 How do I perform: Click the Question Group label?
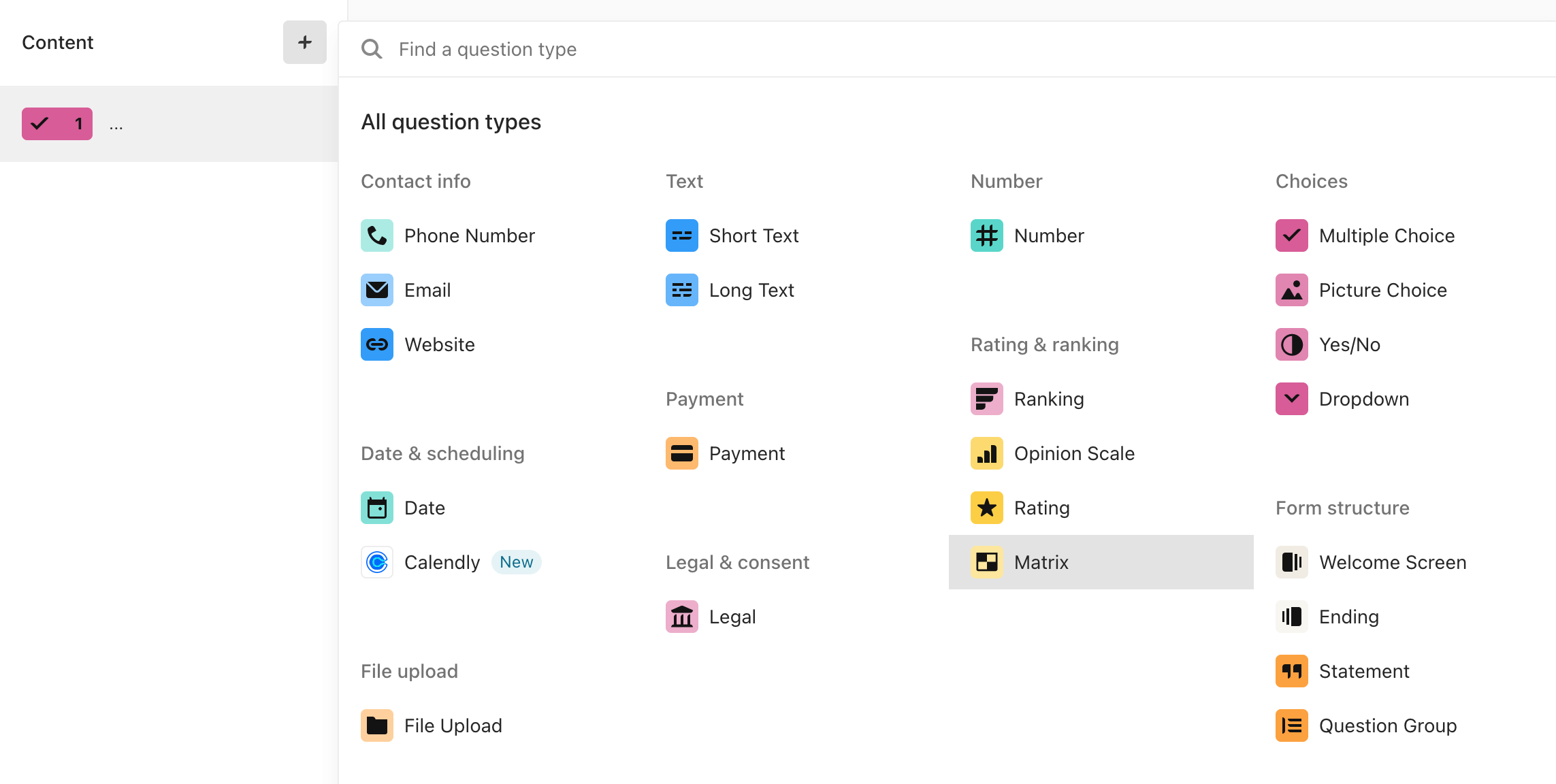click(1388, 725)
